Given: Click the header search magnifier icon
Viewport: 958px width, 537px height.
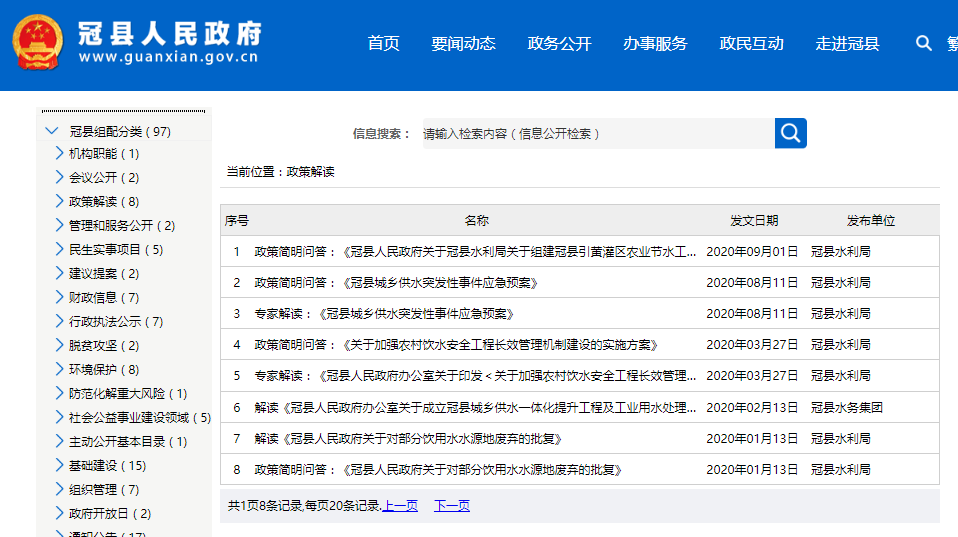Looking at the screenshot, I should click(x=923, y=43).
